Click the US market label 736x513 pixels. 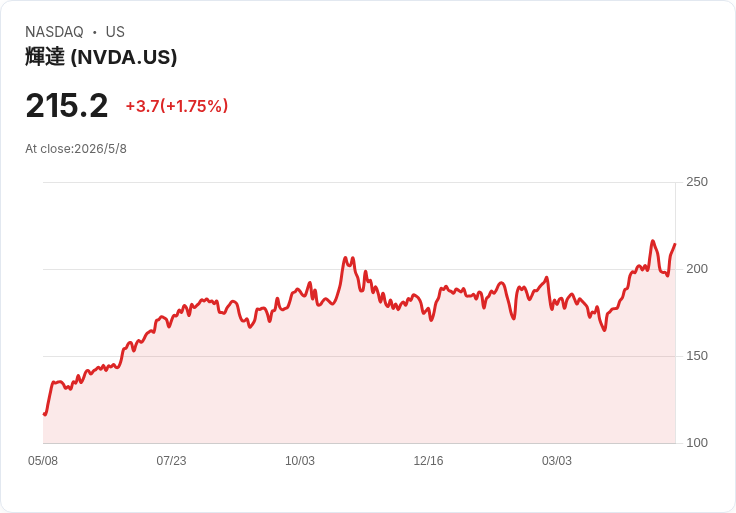pos(115,32)
